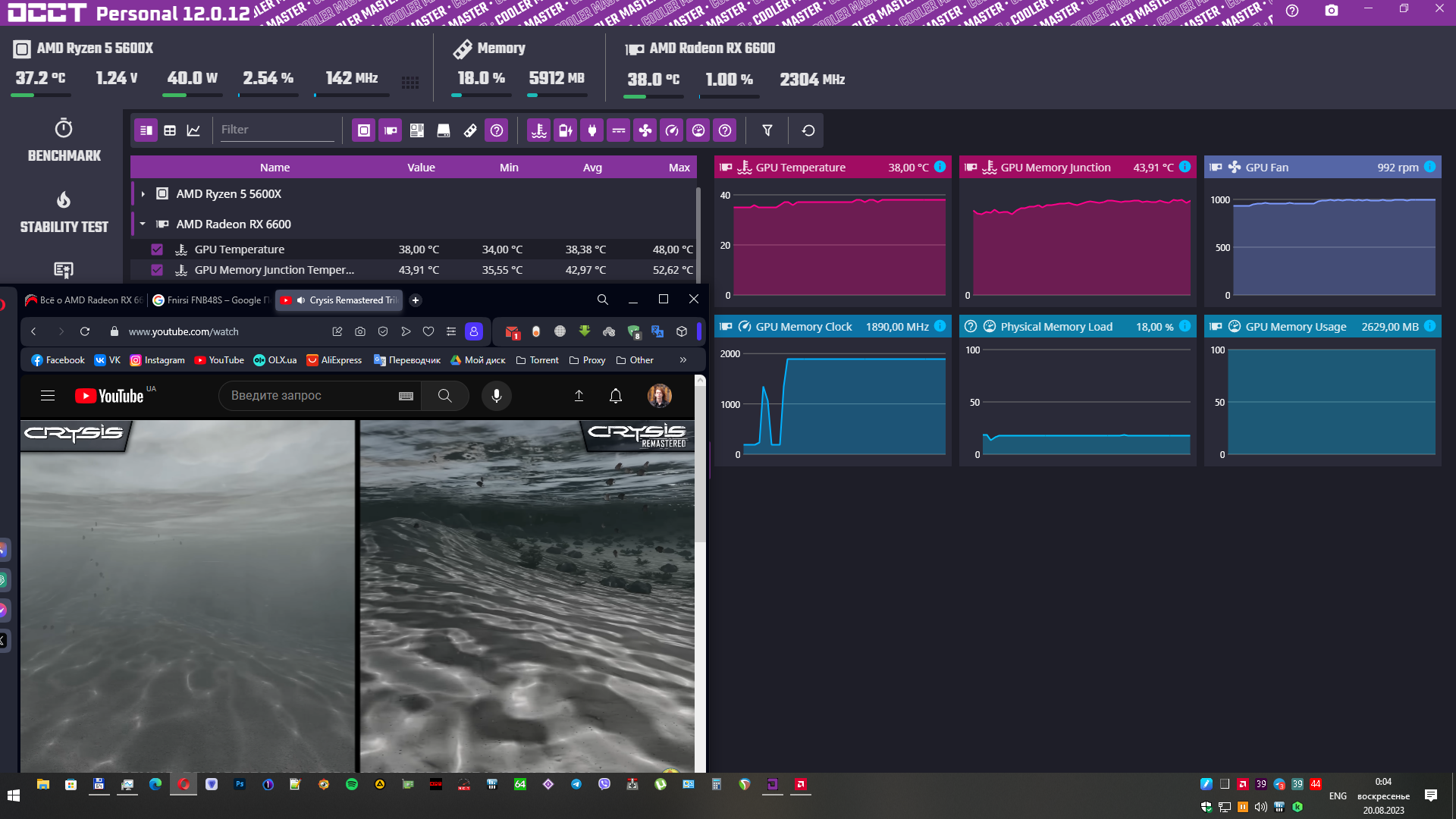Click the sensor Filter text field
1456x819 pixels.
coord(276,130)
